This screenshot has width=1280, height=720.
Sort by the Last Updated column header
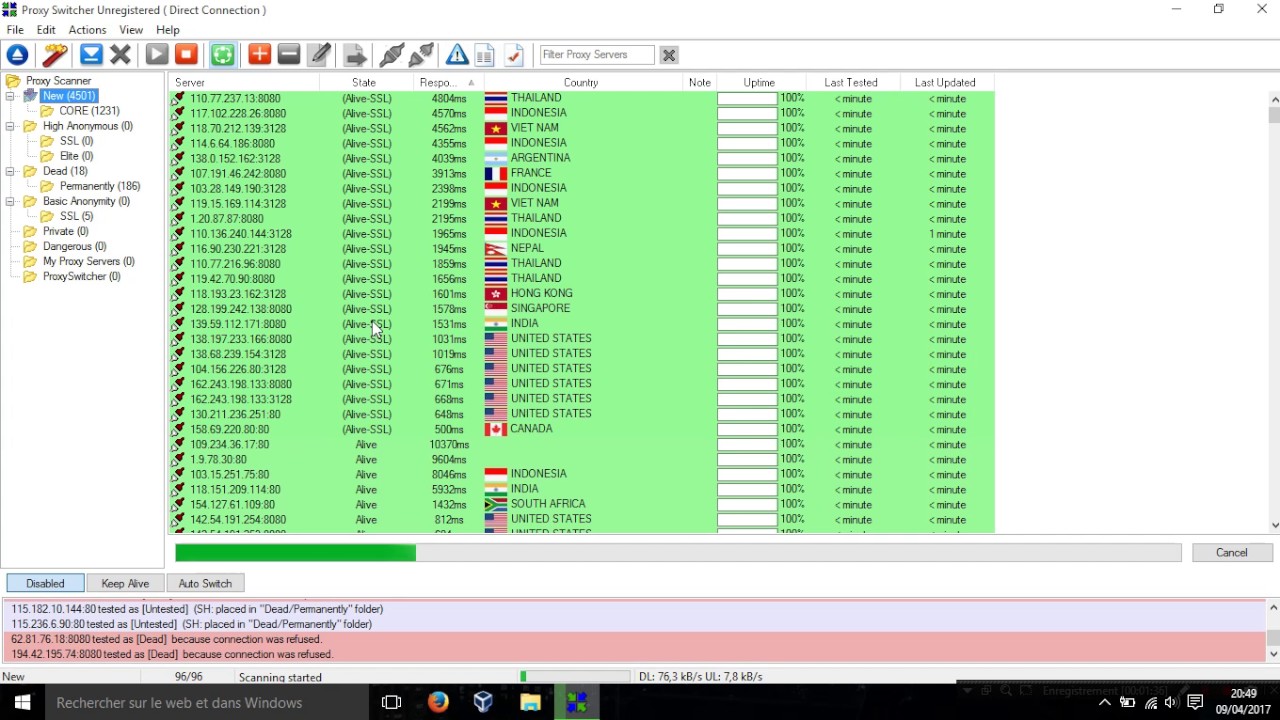pyautogui.click(x=946, y=82)
